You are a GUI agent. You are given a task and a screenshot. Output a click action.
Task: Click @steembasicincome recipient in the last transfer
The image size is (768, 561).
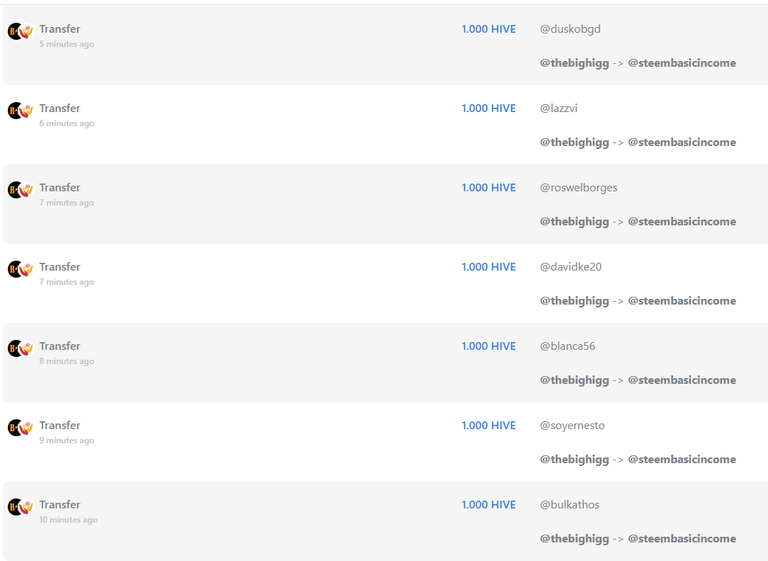pyautogui.click(x=682, y=538)
